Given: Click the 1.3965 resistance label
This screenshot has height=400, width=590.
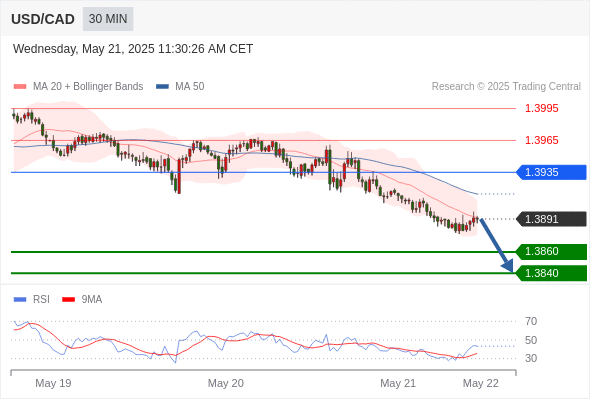Looking at the screenshot, I should 541,140.
